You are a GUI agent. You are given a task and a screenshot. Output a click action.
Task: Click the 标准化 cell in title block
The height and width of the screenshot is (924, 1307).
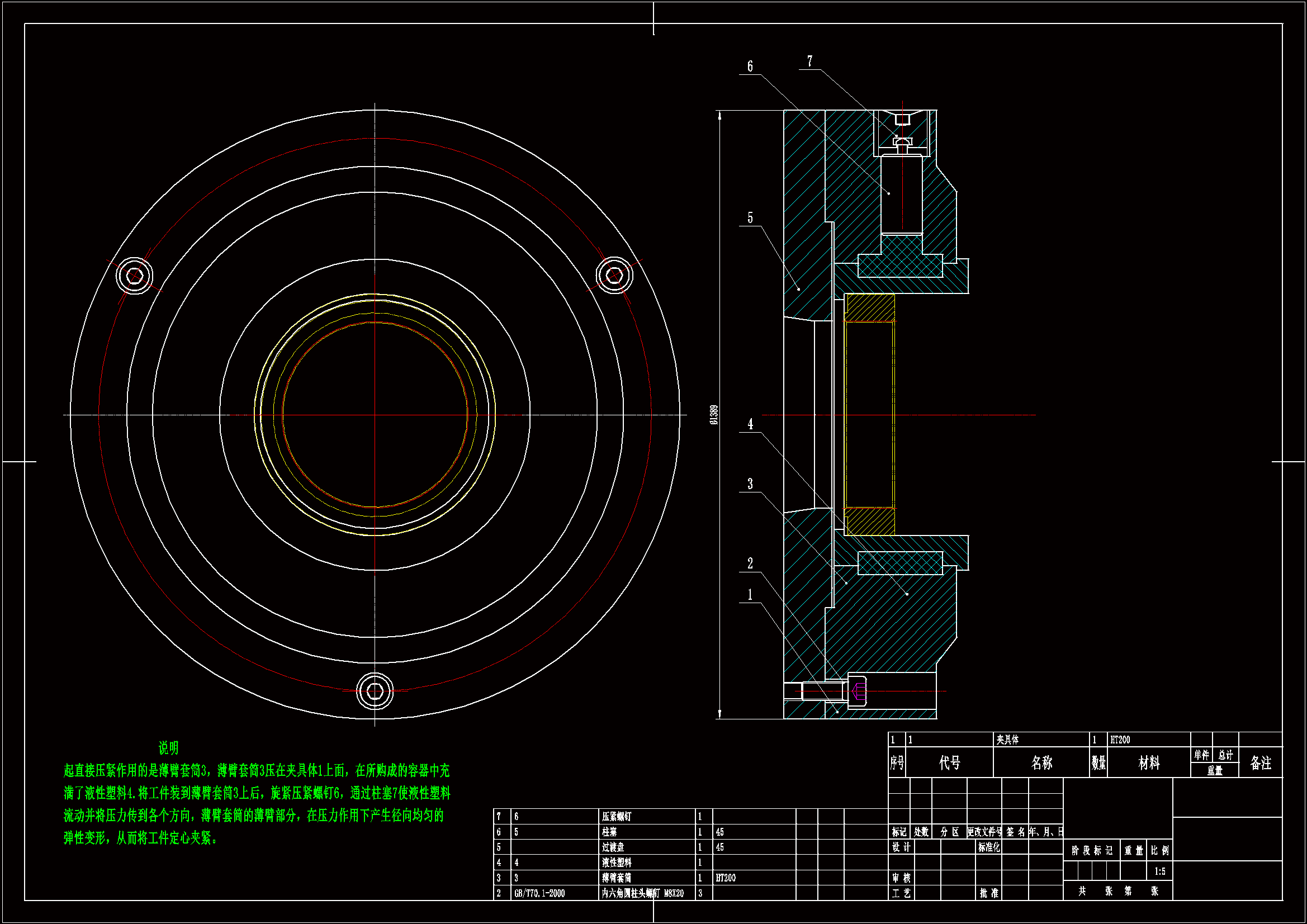(989, 847)
